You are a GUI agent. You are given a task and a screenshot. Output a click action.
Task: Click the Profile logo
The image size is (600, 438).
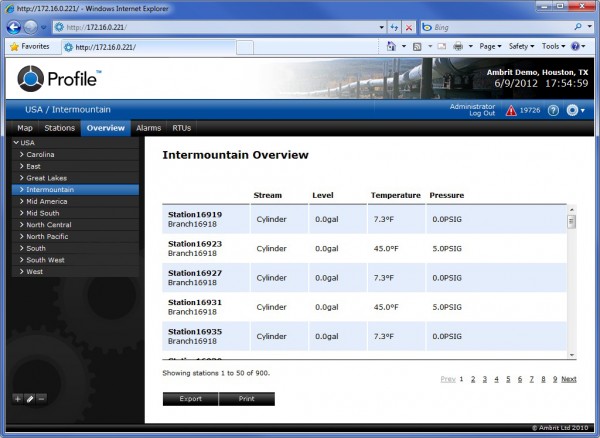[x=59, y=78]
